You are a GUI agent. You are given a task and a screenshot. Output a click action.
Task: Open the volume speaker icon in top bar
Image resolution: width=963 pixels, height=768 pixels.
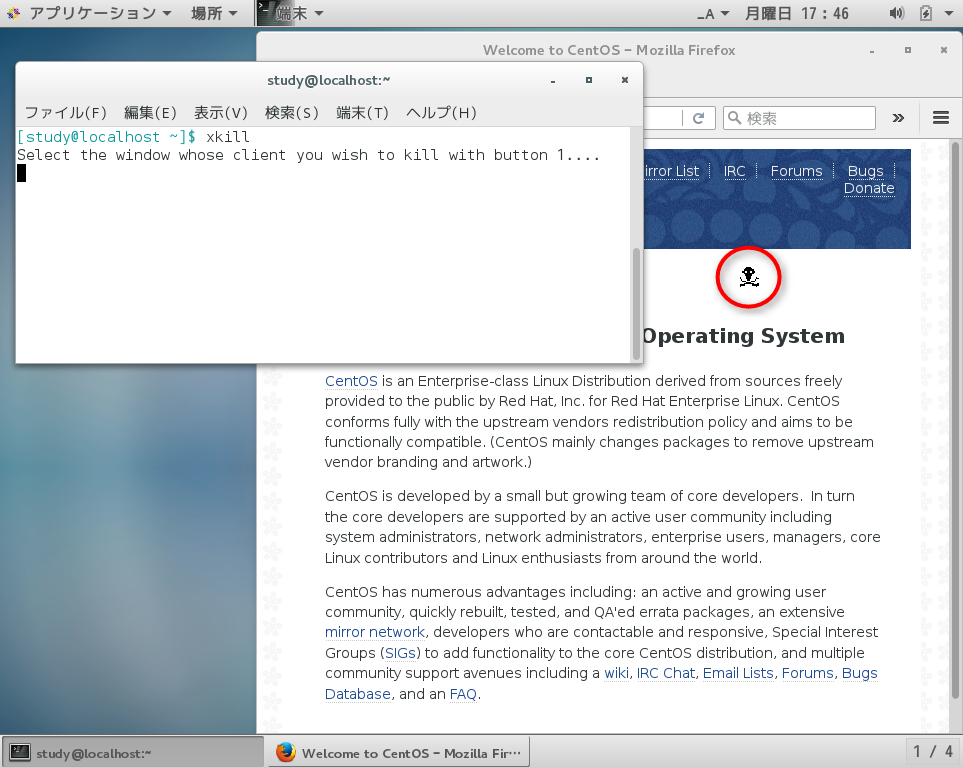896,13
